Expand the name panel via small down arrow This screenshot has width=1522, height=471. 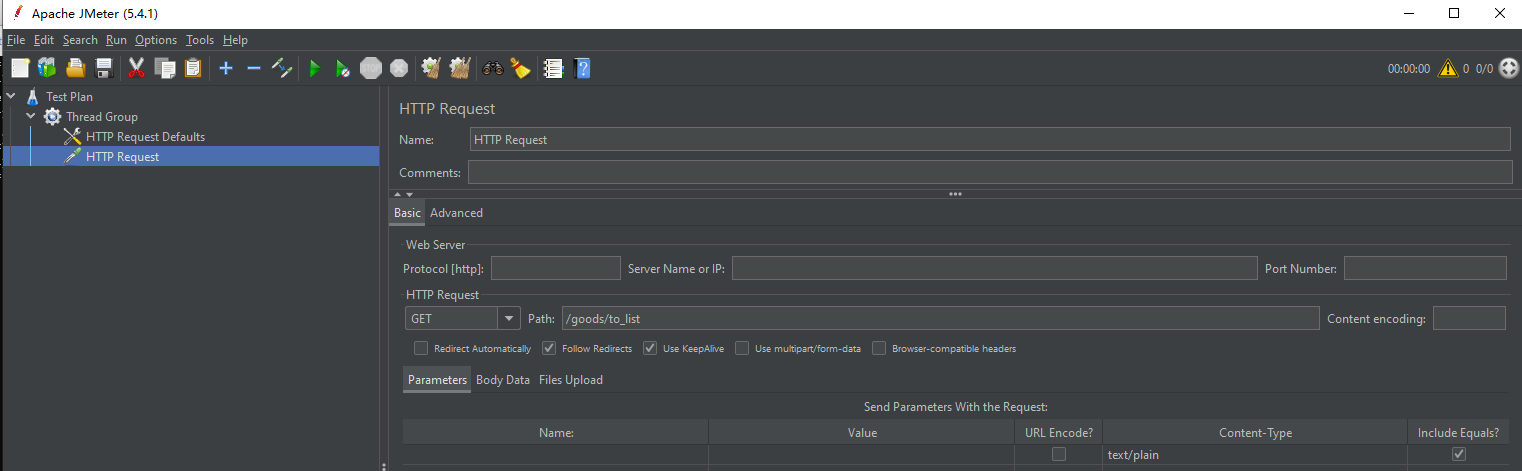(x=409, y=194)
